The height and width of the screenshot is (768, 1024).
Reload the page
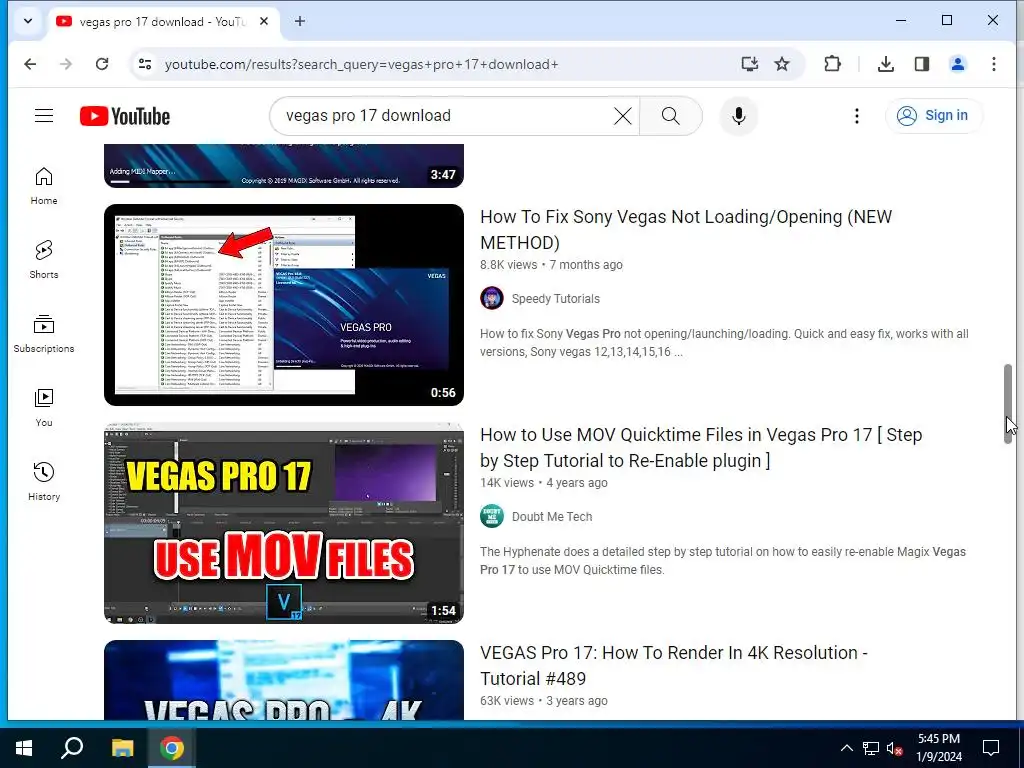(102, 64)
